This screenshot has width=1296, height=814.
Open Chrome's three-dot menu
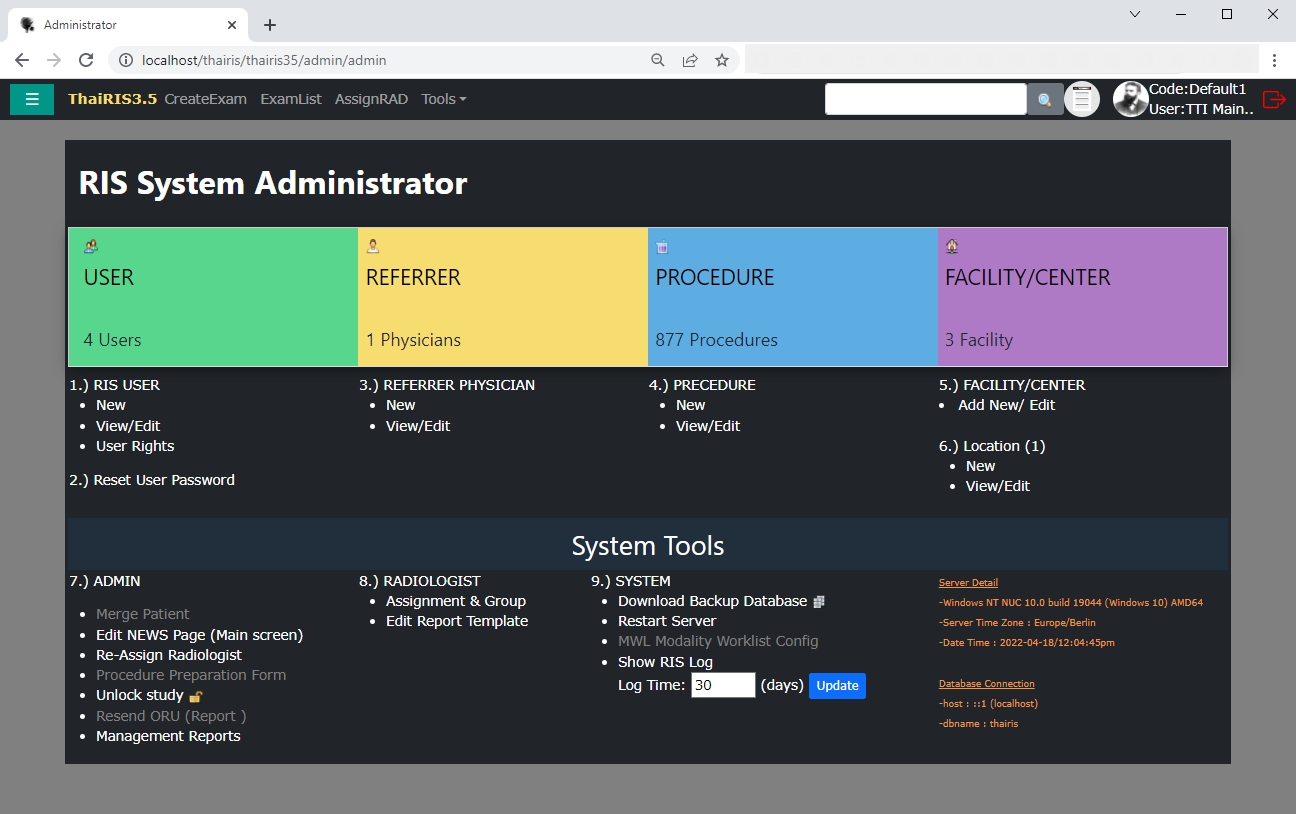click(1275, 60)
